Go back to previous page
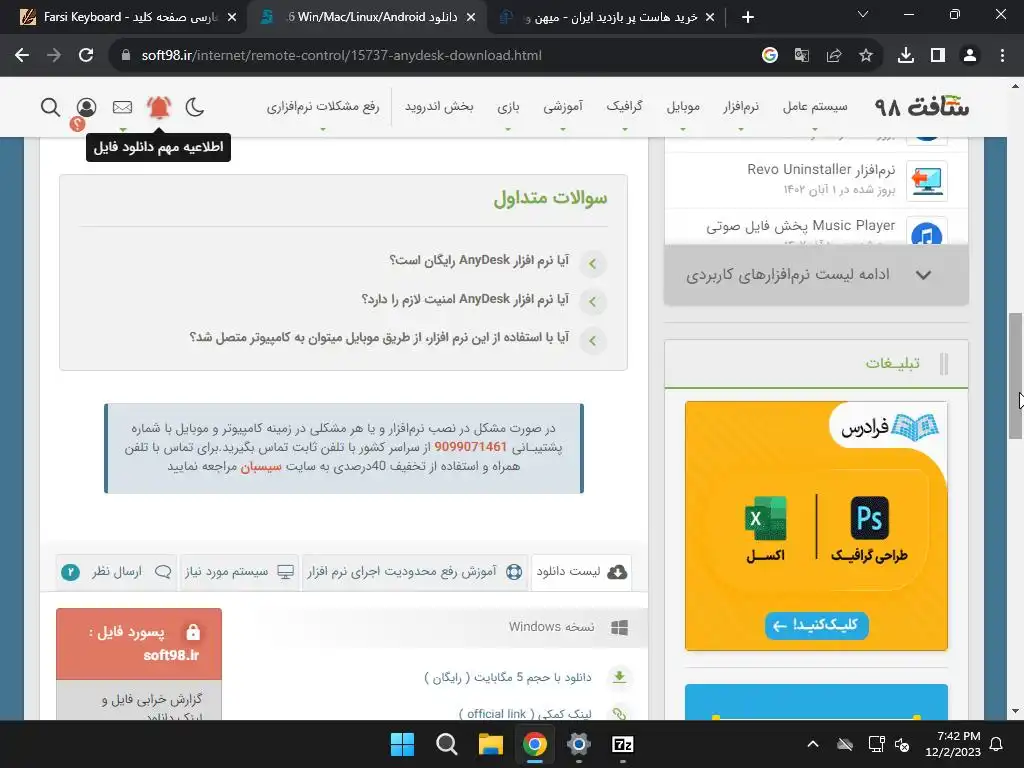The height and width of the screenshot is (768, 1024). [22, 56]
